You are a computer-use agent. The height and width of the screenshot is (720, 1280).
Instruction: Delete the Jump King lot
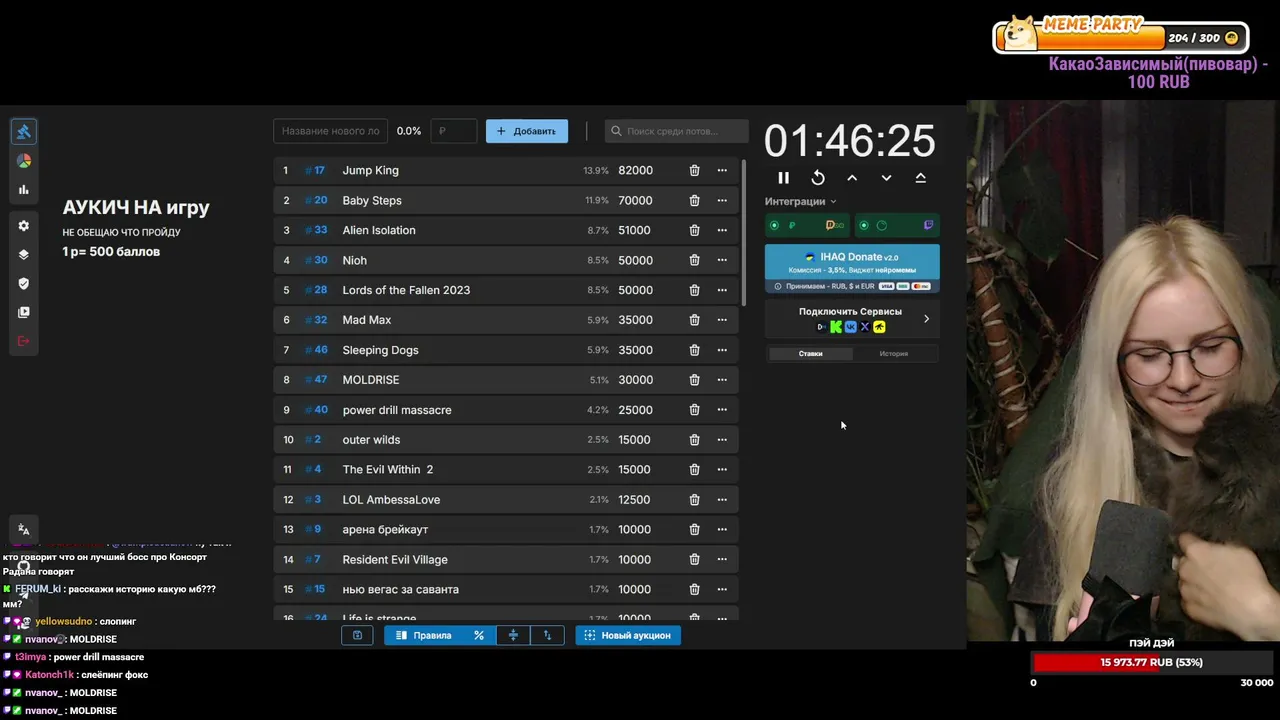point(694,170)
